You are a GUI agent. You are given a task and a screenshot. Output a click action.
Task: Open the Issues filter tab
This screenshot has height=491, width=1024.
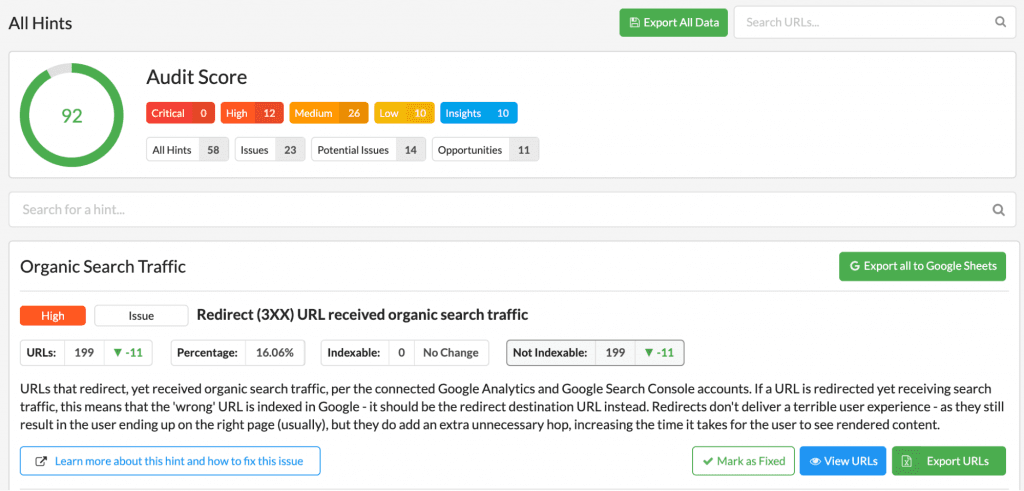[x=270, y=150]
